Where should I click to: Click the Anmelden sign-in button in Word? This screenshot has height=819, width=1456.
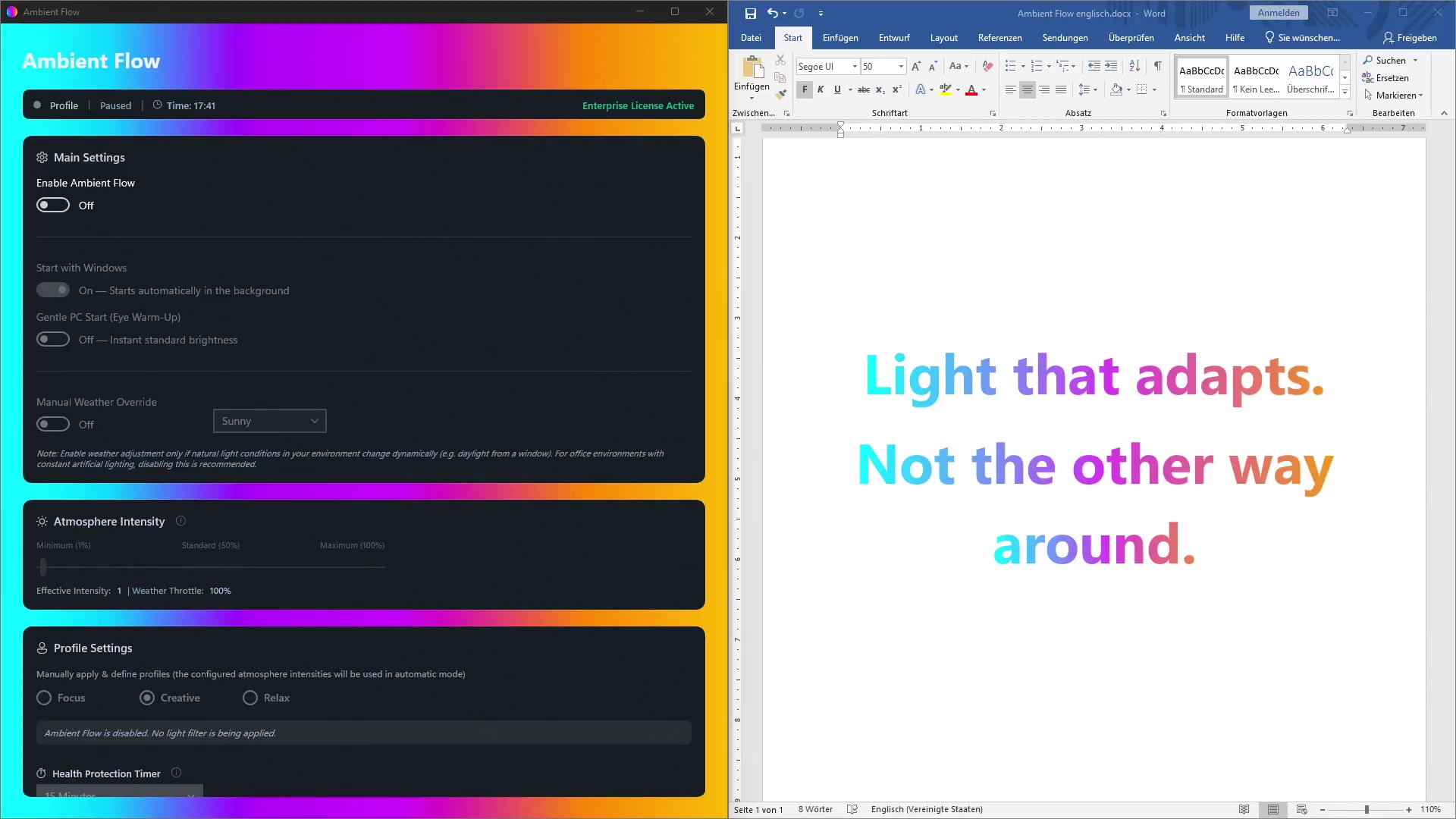pos(1279,13)
